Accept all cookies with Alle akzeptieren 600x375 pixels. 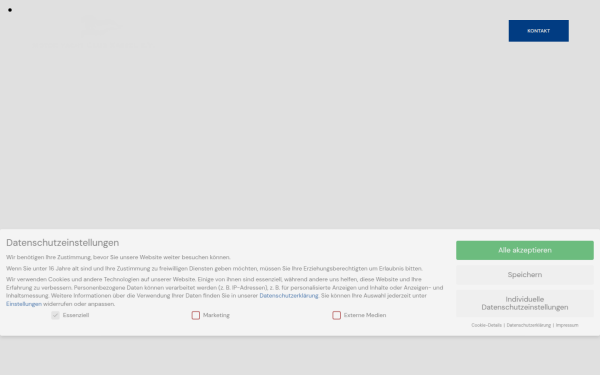click(x=525, y=250)
